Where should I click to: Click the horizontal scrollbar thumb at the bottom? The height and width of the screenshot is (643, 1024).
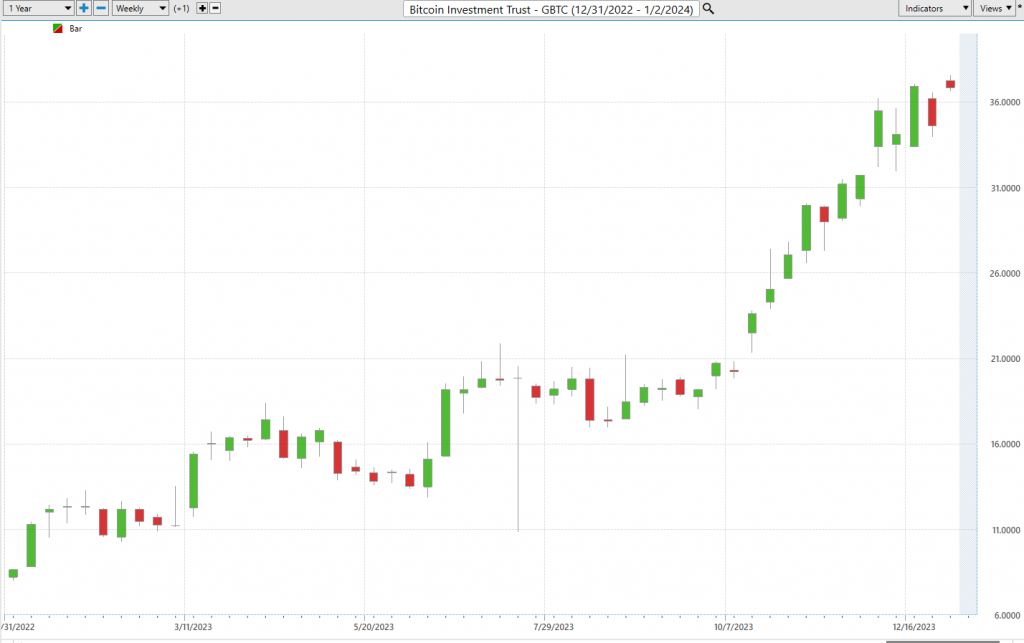click(942, 642)
